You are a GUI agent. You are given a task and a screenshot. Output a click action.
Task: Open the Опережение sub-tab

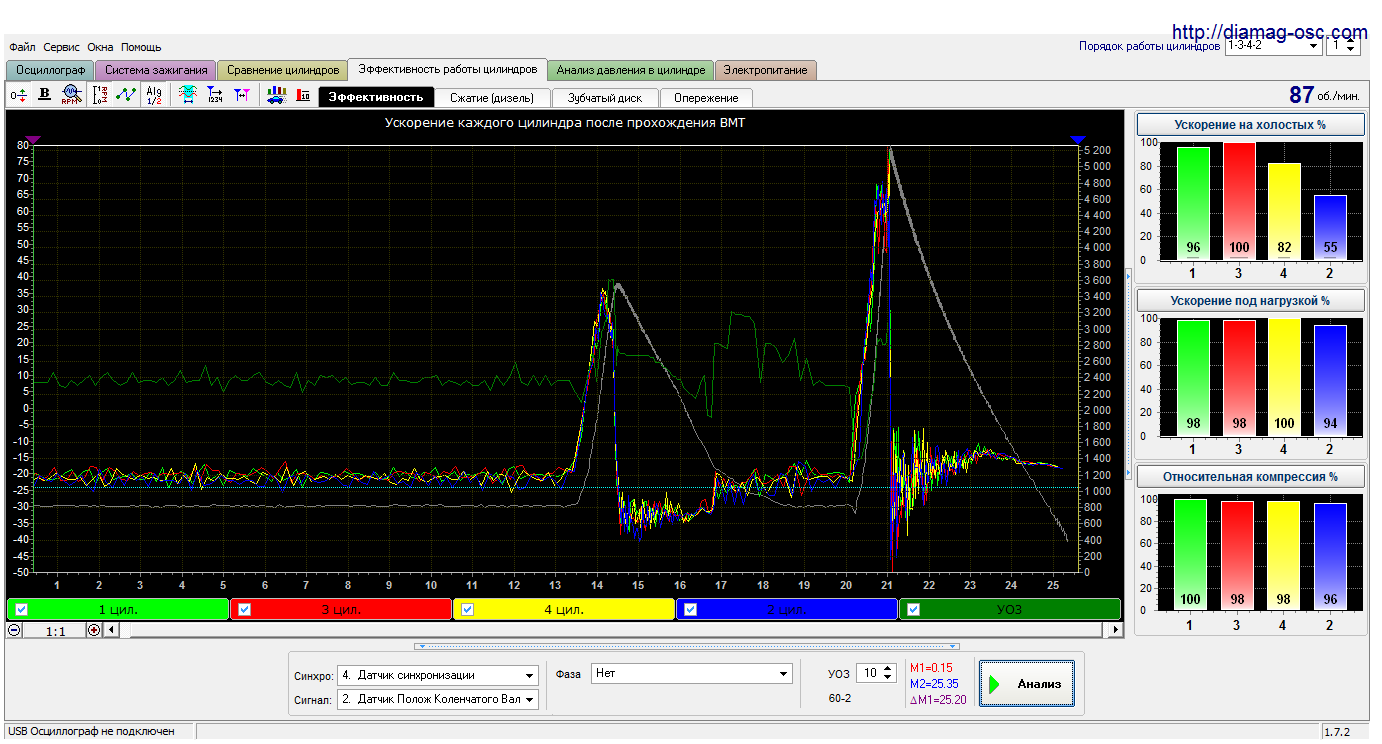(706, 98)
